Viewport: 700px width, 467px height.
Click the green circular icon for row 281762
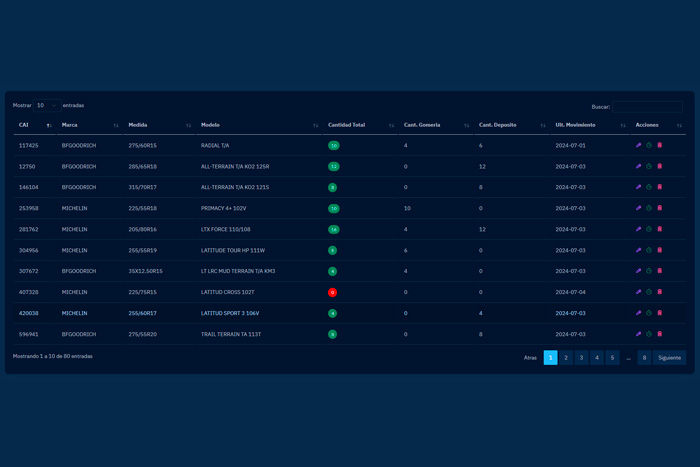coord(649,229)
